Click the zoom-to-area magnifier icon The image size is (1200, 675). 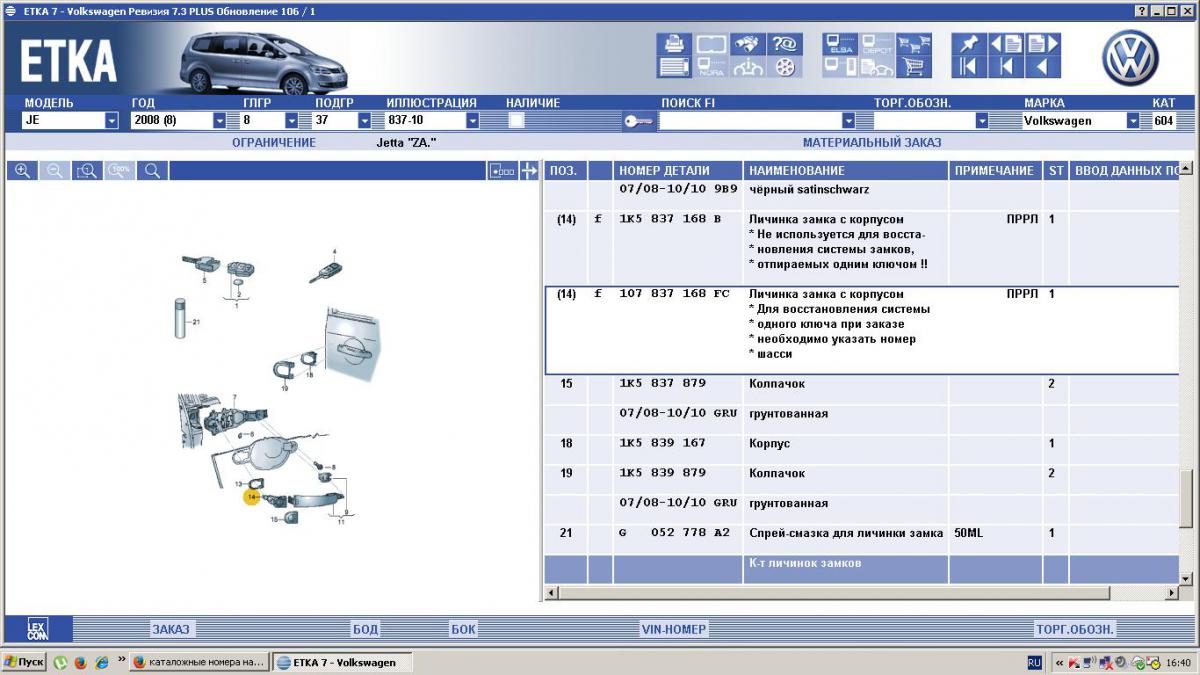click(87, 171)
